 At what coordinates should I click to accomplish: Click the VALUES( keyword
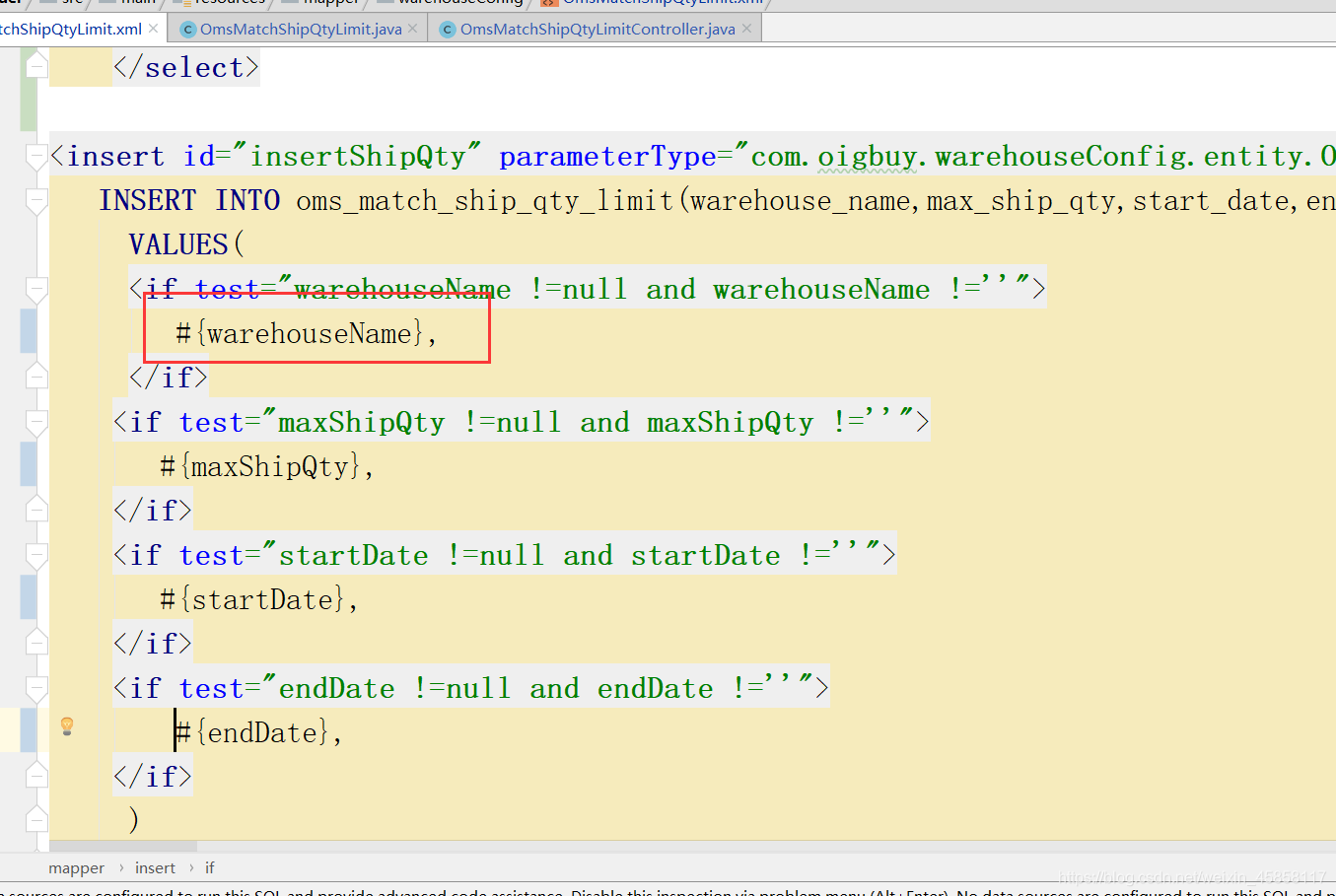[x=186, y=244]
